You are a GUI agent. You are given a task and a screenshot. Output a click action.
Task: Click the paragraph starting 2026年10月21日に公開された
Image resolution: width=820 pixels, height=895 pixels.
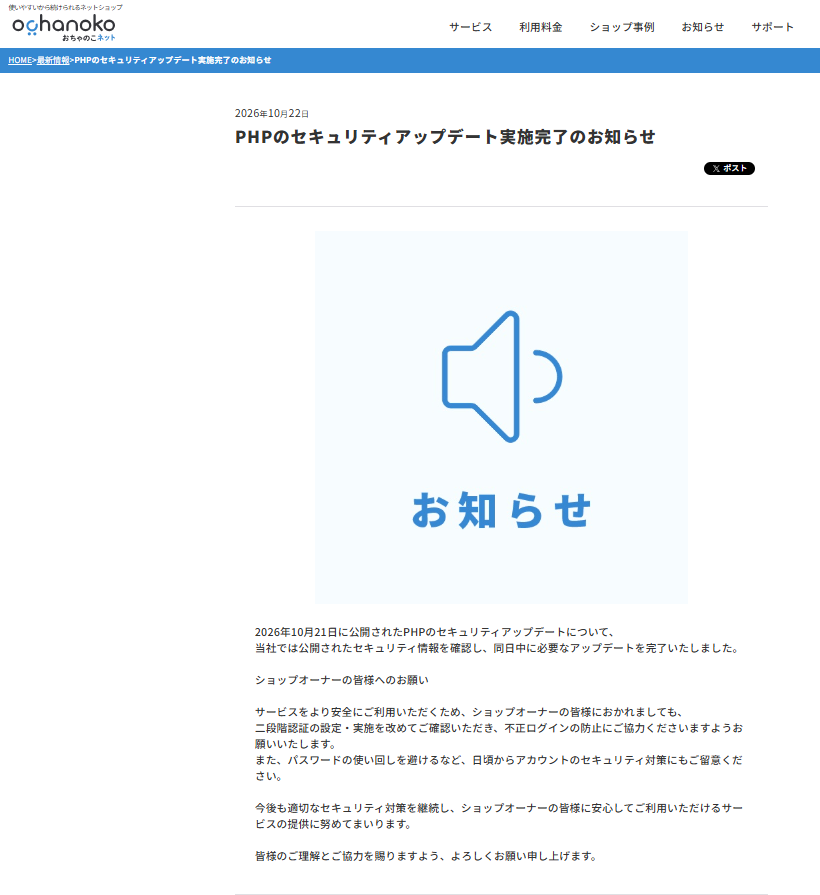(496, 640)
